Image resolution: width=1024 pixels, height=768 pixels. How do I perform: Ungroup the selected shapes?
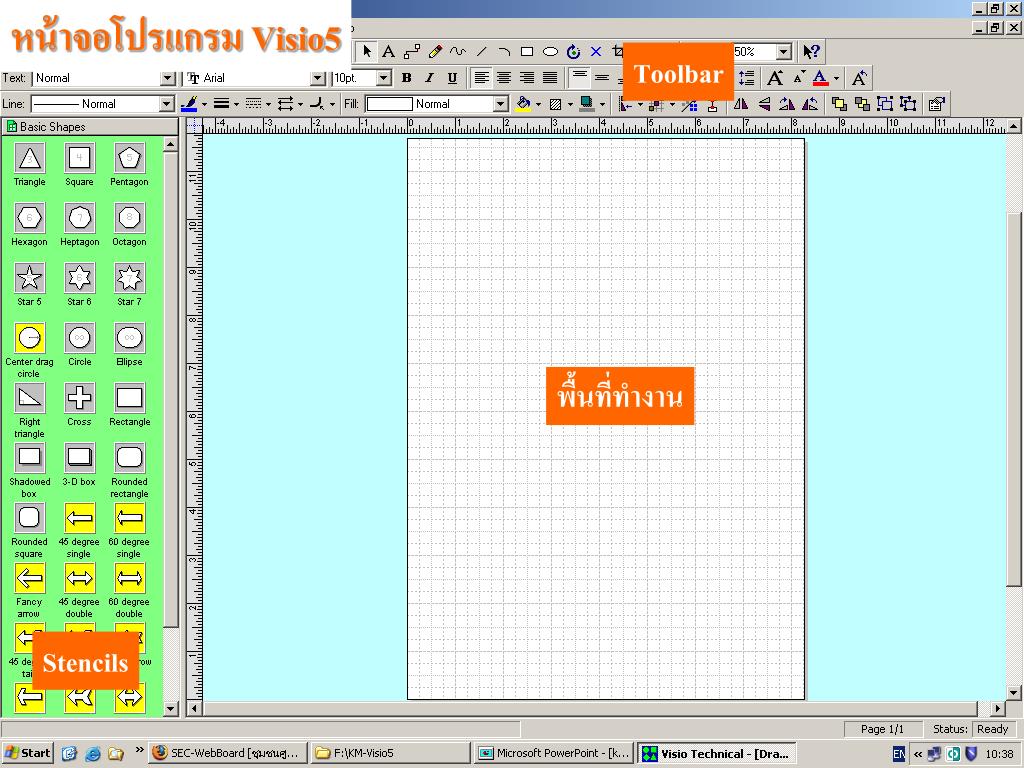point(908,104)
